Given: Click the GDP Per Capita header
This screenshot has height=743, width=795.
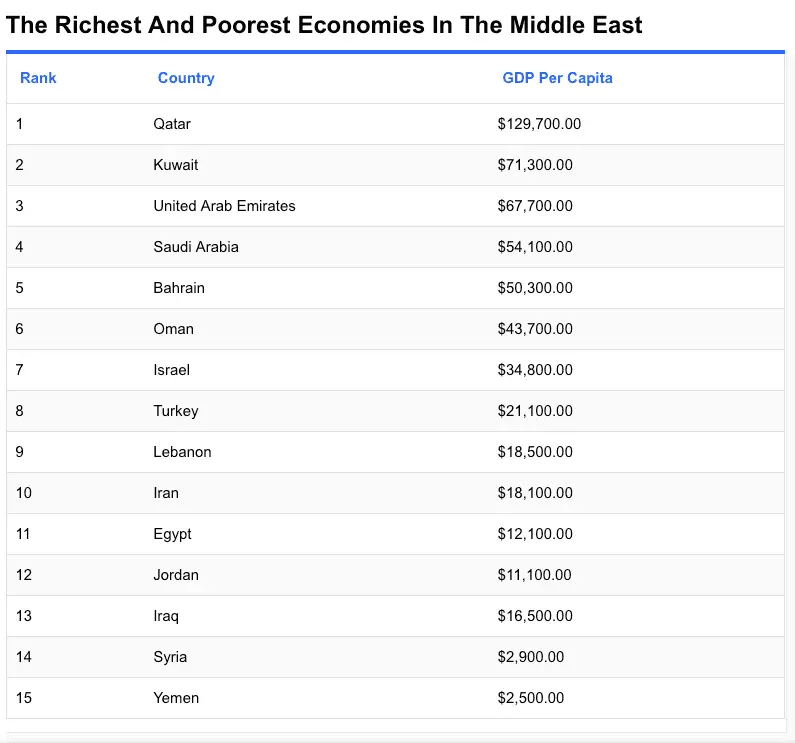Looking at the screenshot, I should point(557,78).
